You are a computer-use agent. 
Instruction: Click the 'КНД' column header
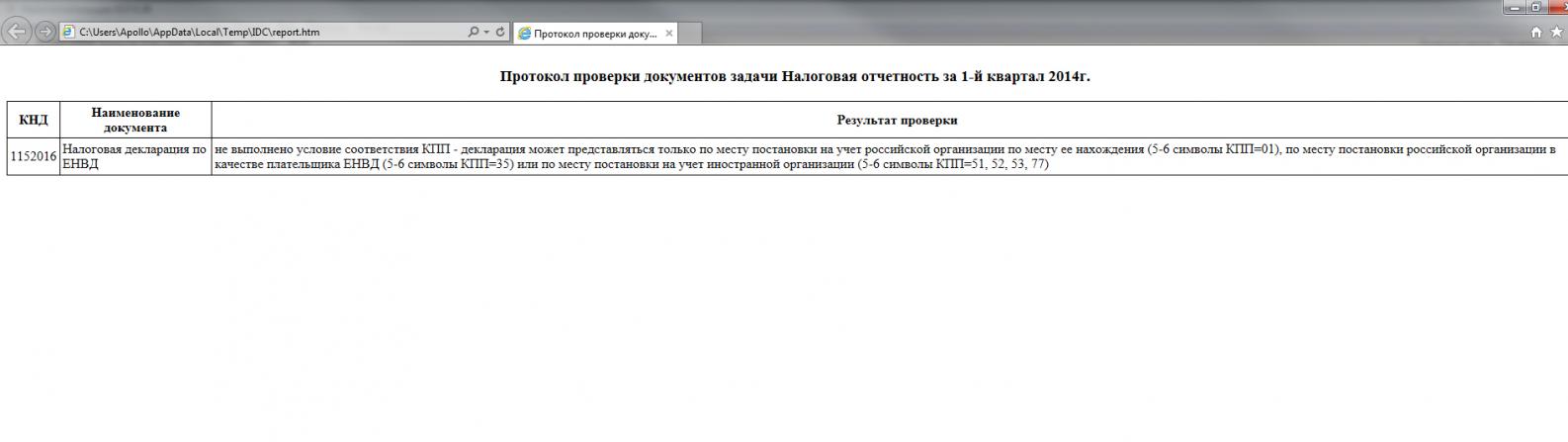click(x=34, y=120)
